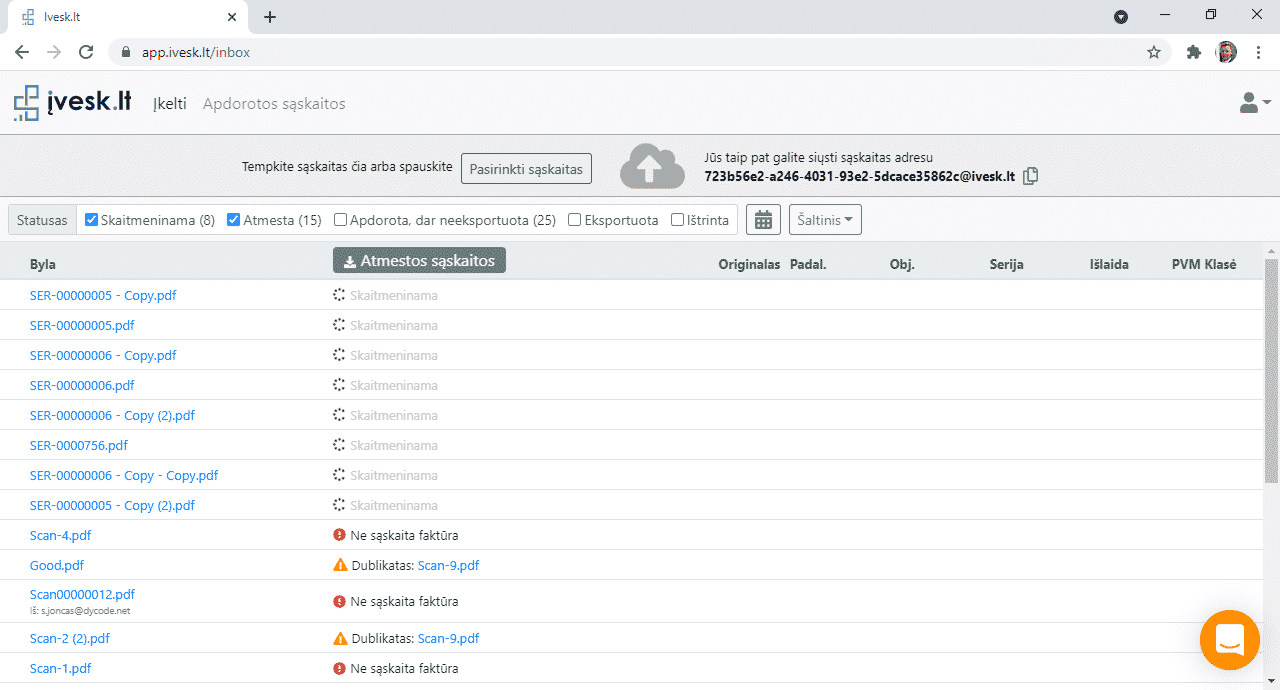The width and height of the screenshot is (1280, 690).
Task: Open the orange chat support widget
Action: tap(1229, 640)
